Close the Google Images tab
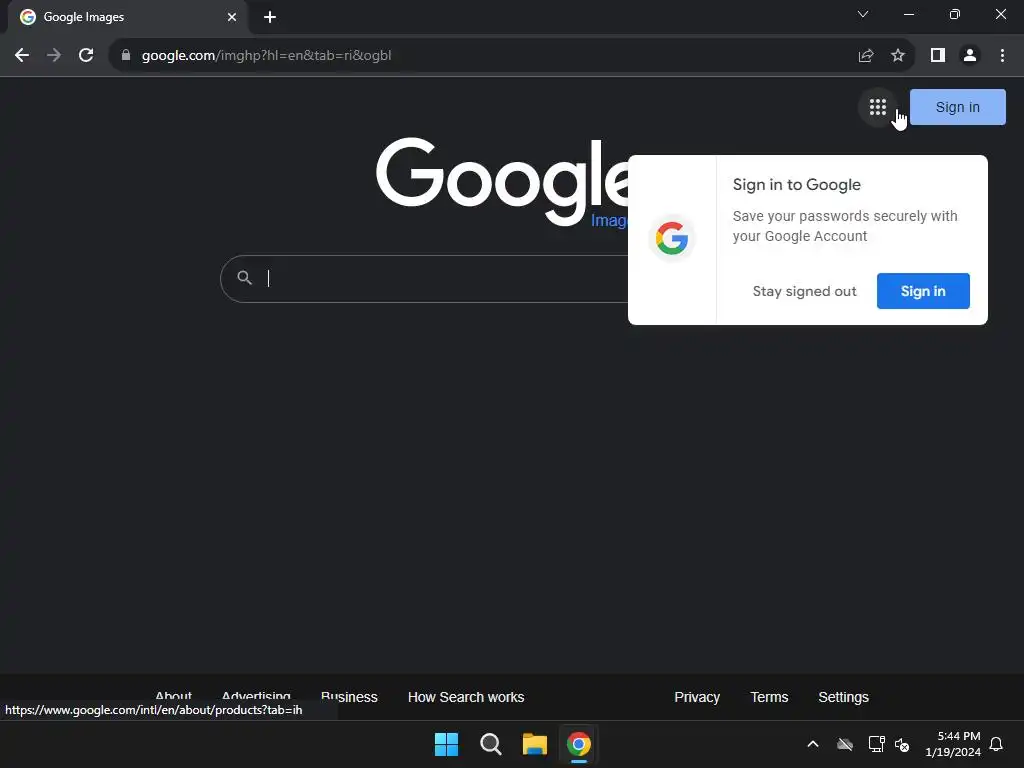 232,17
